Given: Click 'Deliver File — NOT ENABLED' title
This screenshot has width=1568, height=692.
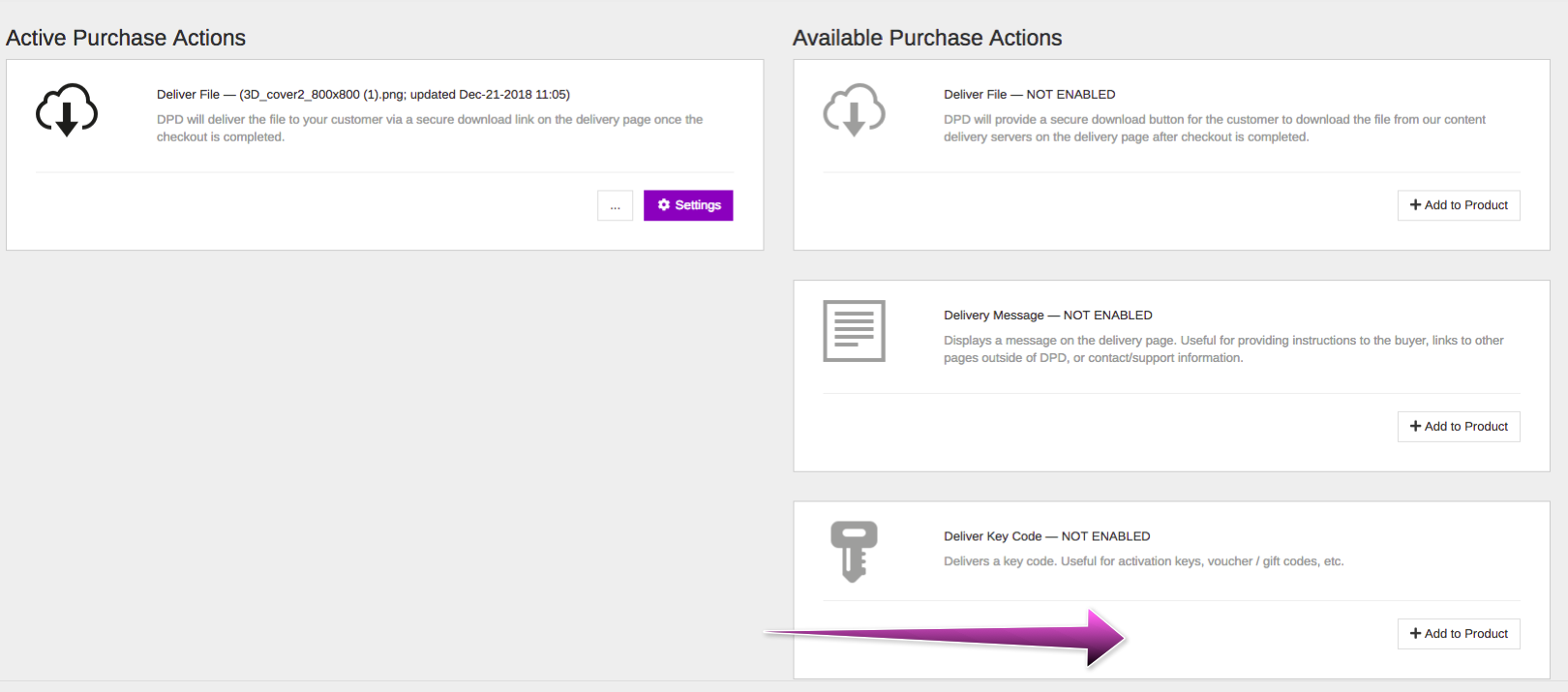Looking at the screenshot, I should click(1030, 95).
